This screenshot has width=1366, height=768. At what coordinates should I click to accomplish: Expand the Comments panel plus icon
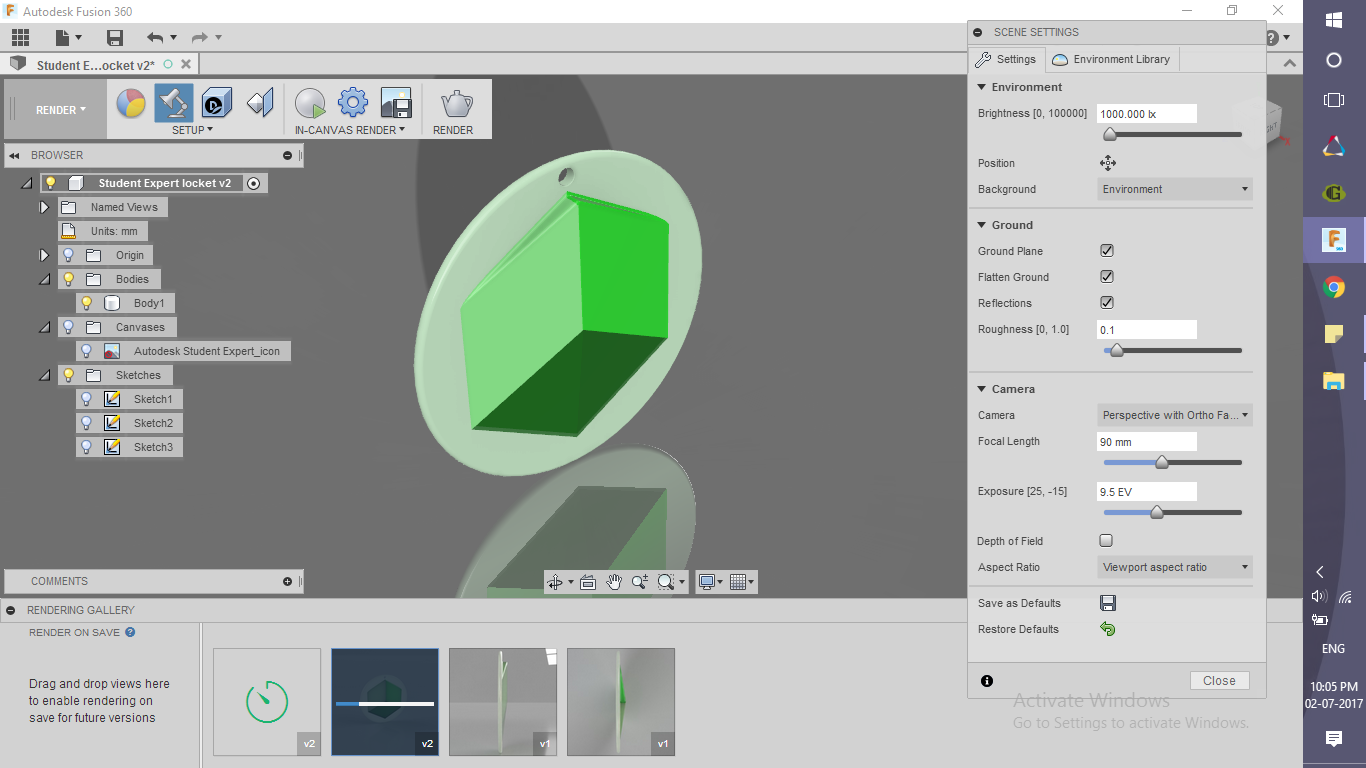click(288, 581)
